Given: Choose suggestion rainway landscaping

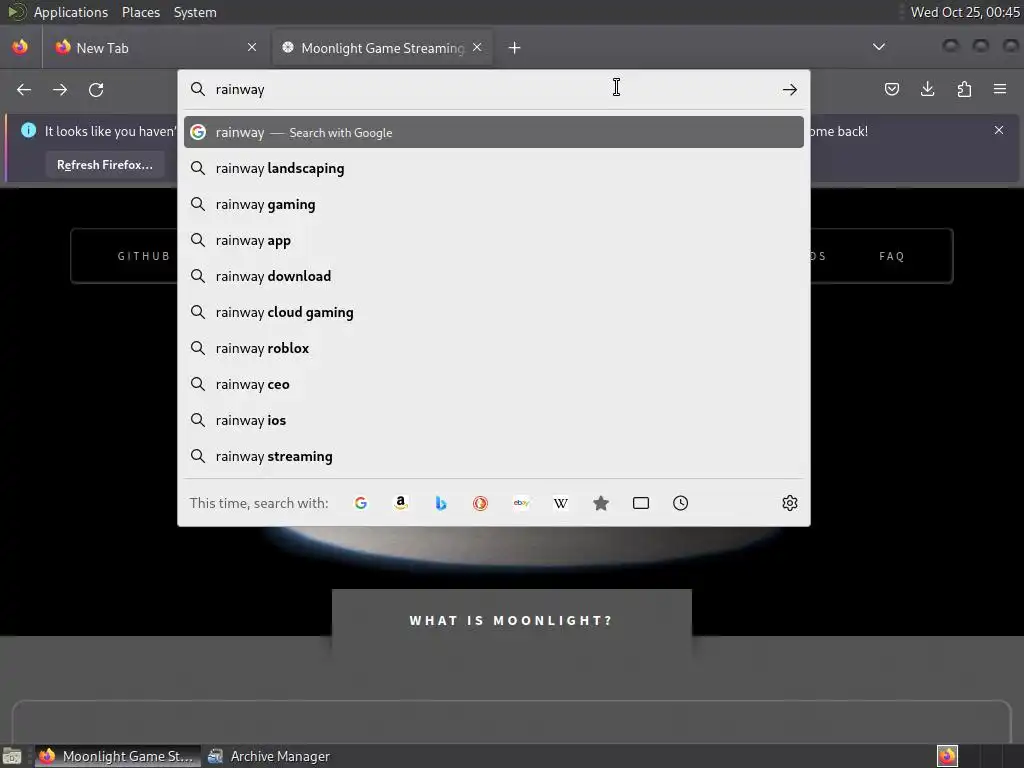Looking at the screenshot, I should pyautogui.click(x=494, y=168).
